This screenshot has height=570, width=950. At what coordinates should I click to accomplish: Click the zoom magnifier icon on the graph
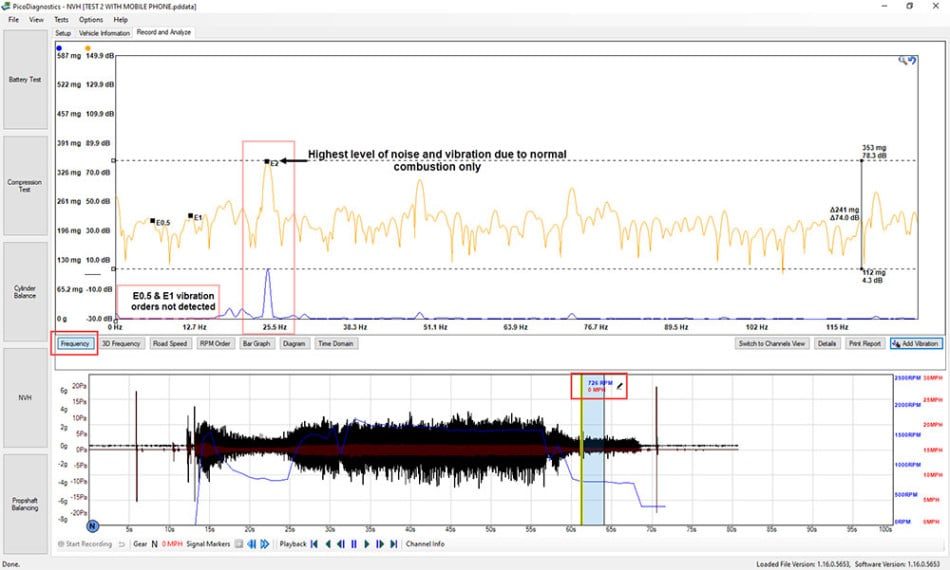pyautogui.click(x=903, y=60)
